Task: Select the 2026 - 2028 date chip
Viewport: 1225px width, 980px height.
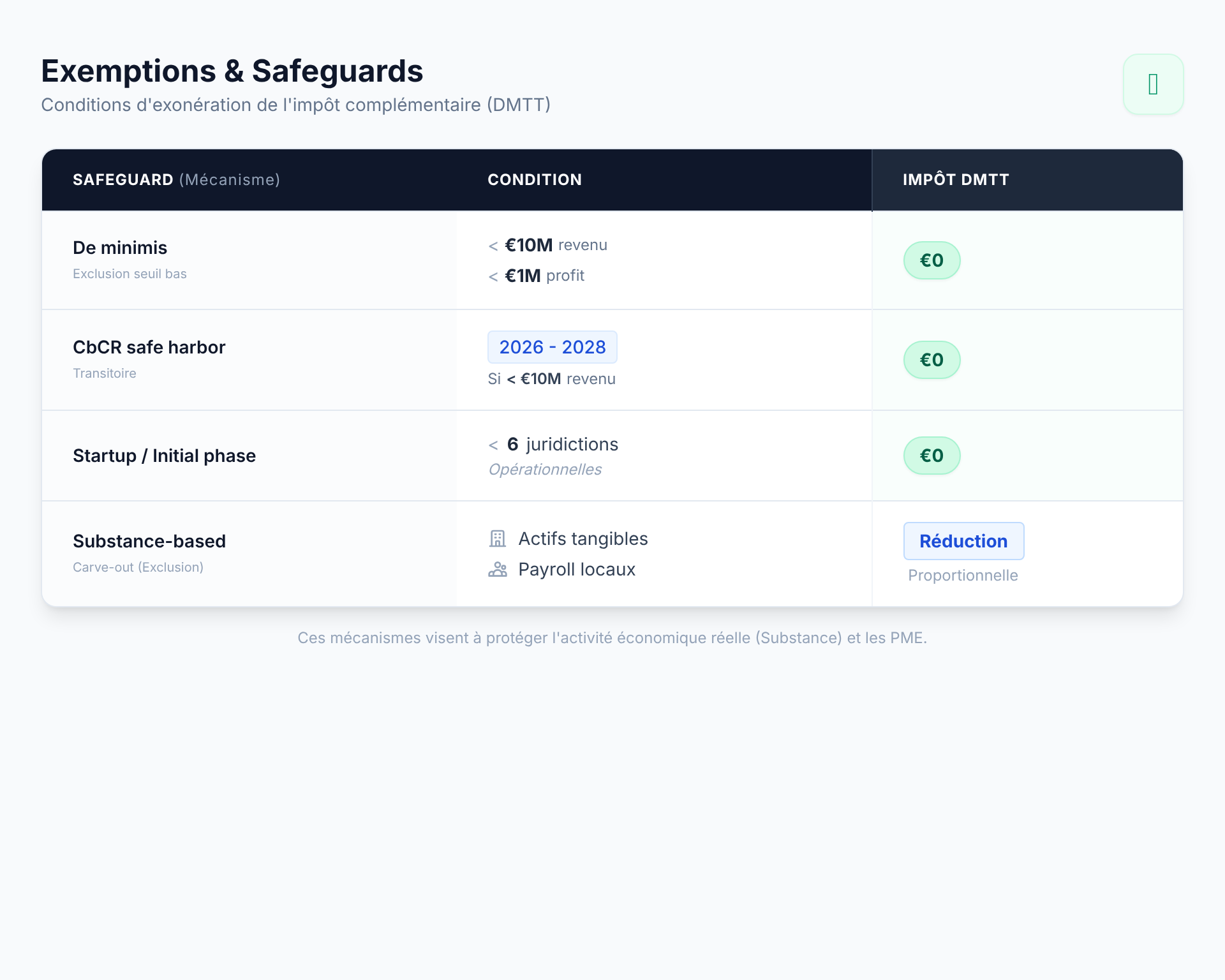Action: pos(552,347)
